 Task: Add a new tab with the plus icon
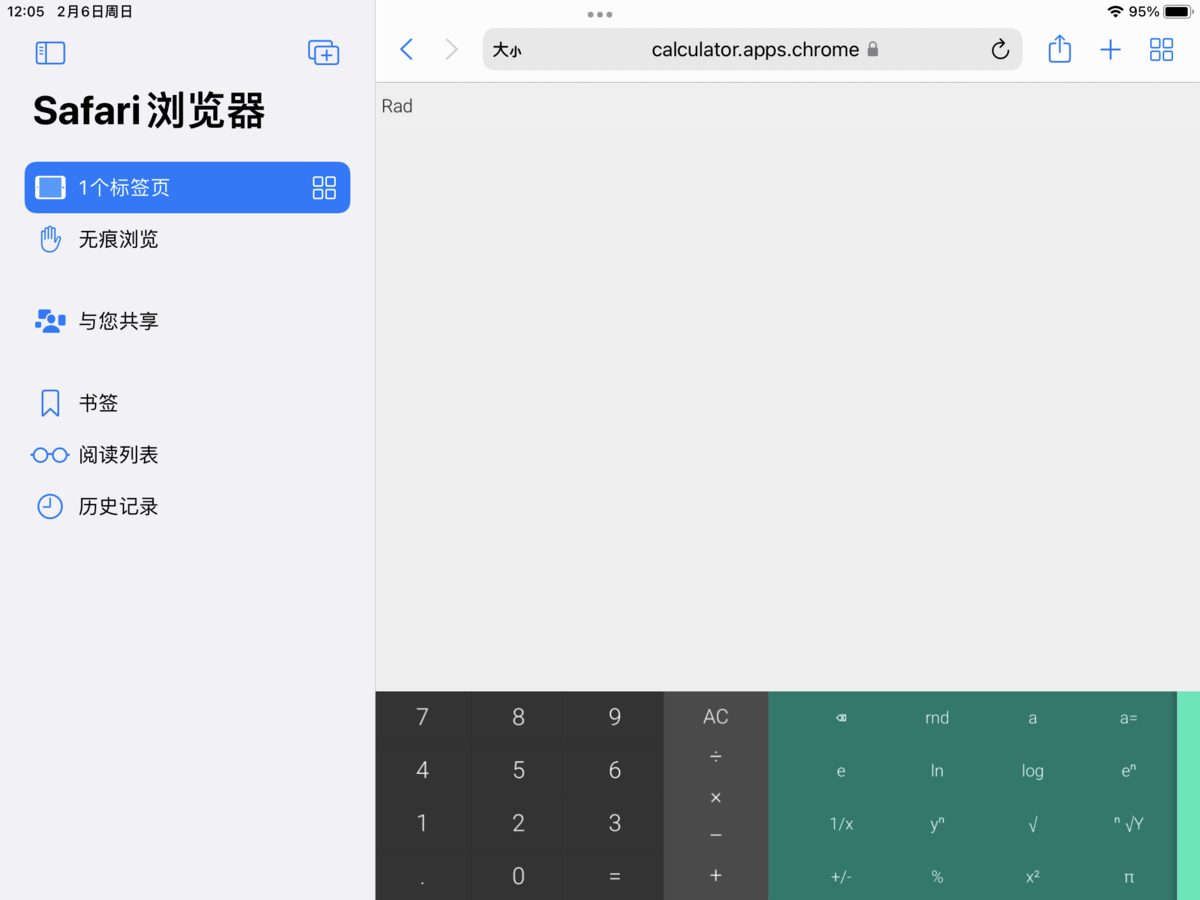(1111, 50)
